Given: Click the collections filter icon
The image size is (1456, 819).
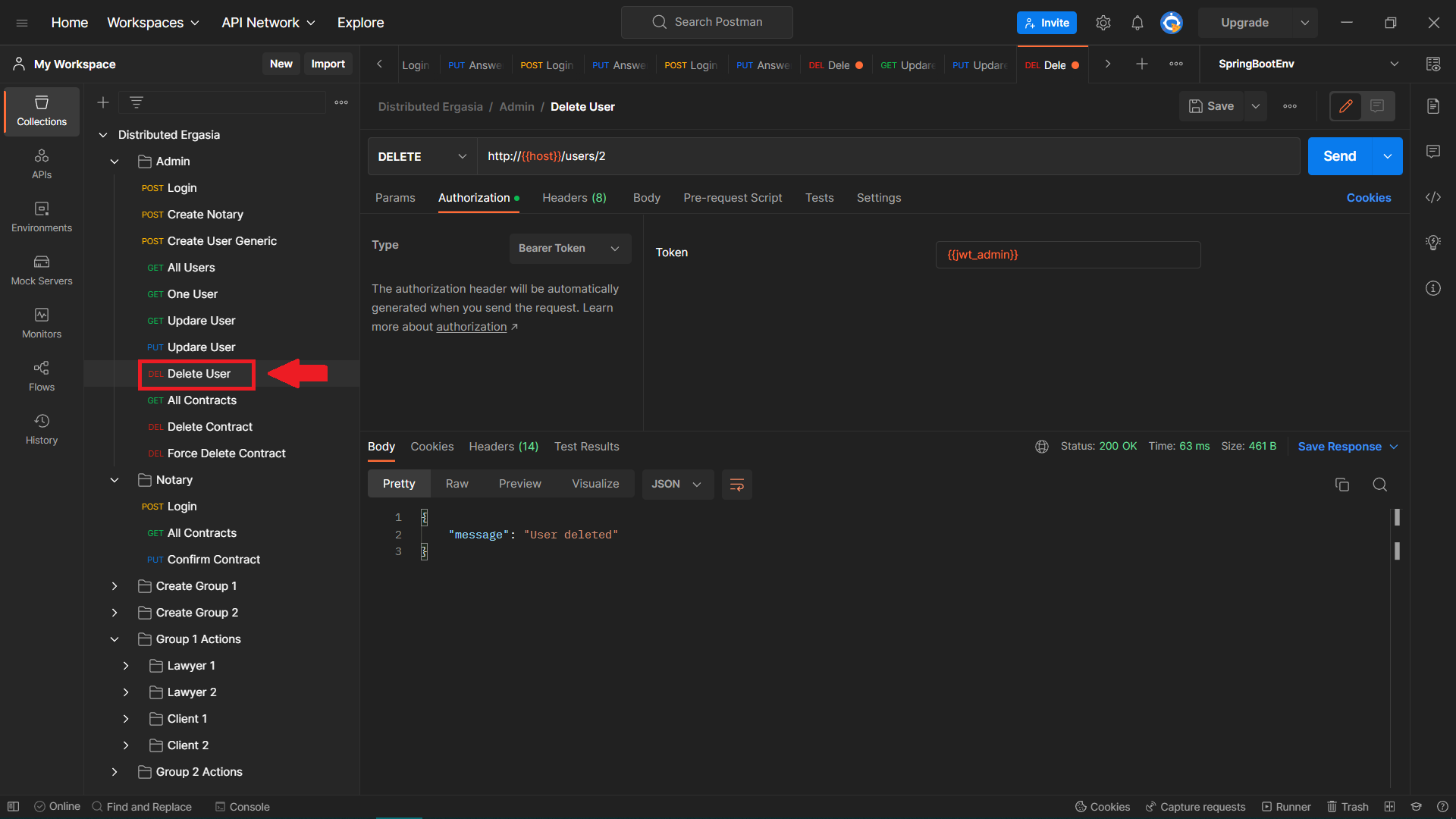Looking at the screenshot, I should [136, 102].
